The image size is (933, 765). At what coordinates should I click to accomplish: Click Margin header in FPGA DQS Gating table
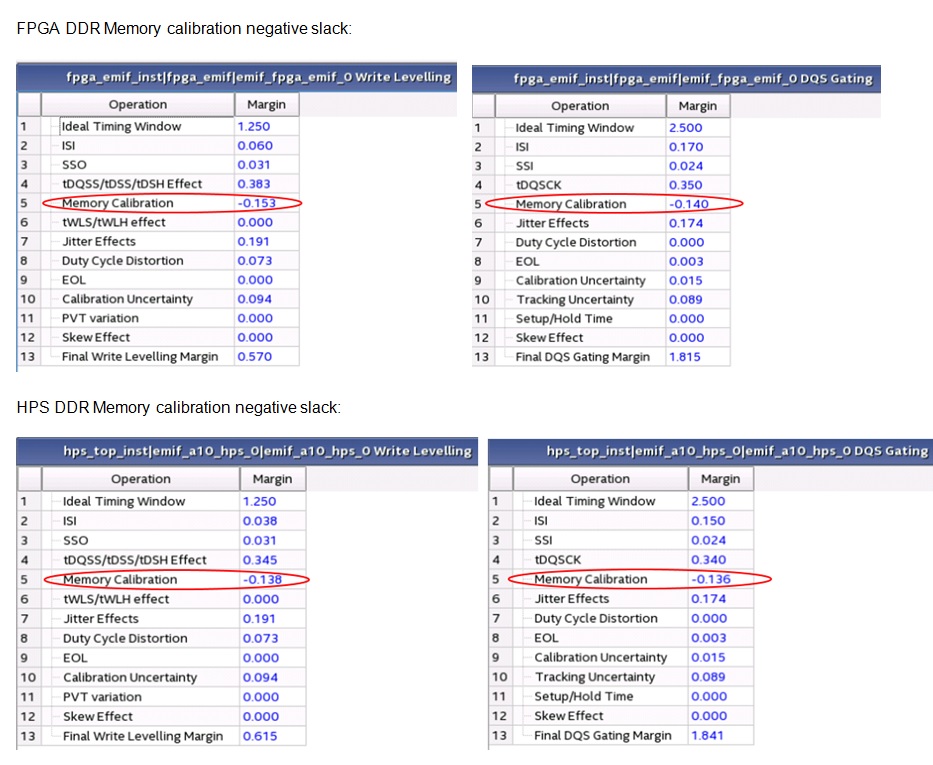(x=697, y=106)
